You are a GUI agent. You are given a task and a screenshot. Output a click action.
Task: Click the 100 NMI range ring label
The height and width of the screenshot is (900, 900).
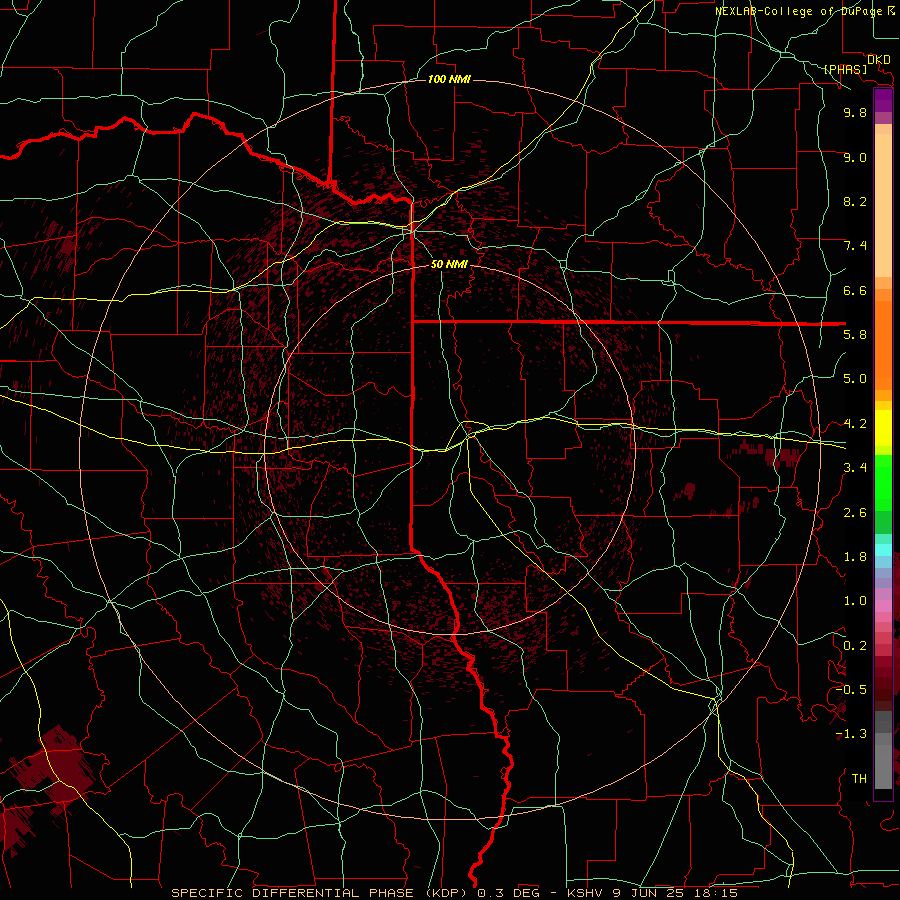[449, 79]
